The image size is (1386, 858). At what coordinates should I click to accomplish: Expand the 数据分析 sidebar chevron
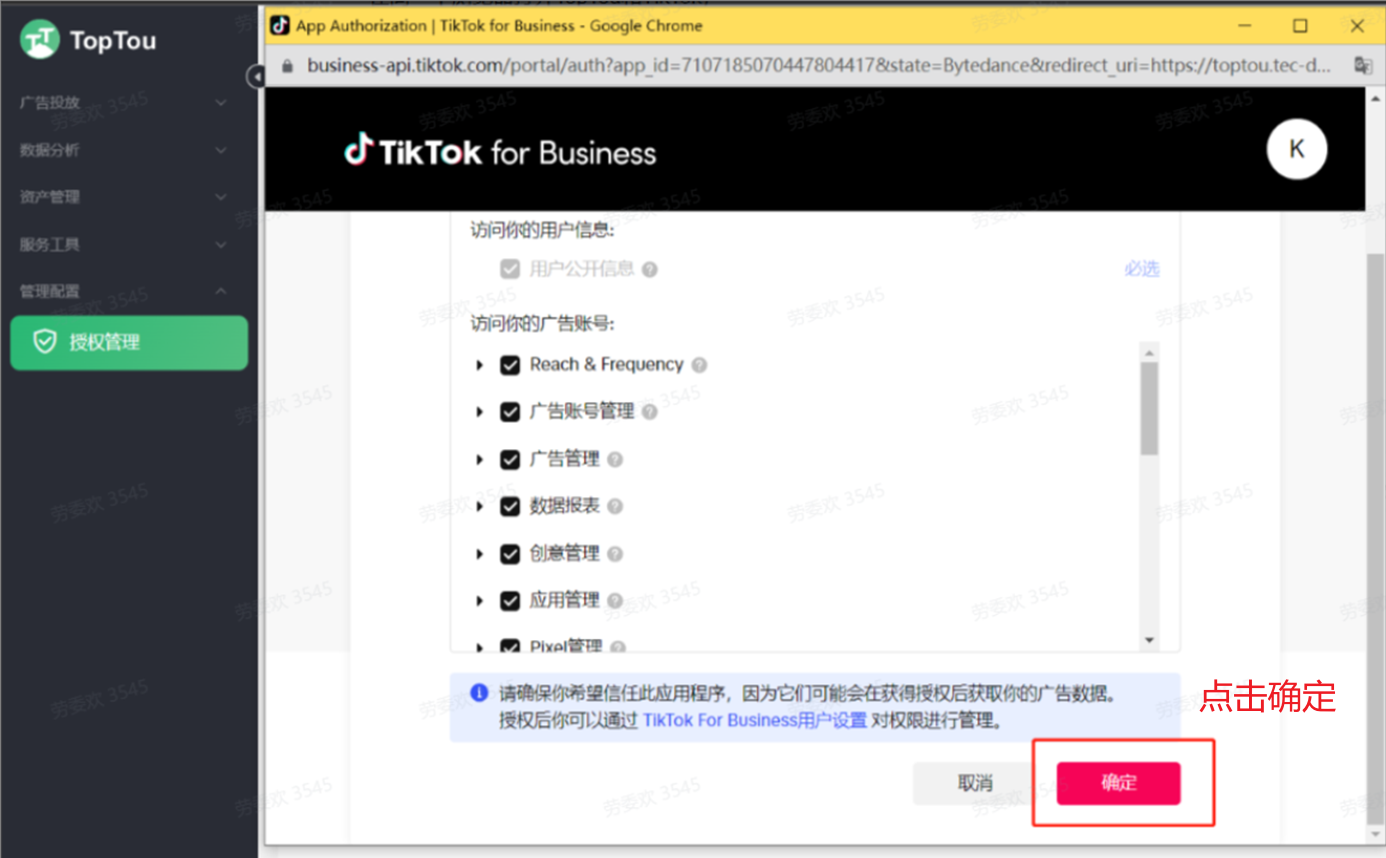[x=221, y=150]
